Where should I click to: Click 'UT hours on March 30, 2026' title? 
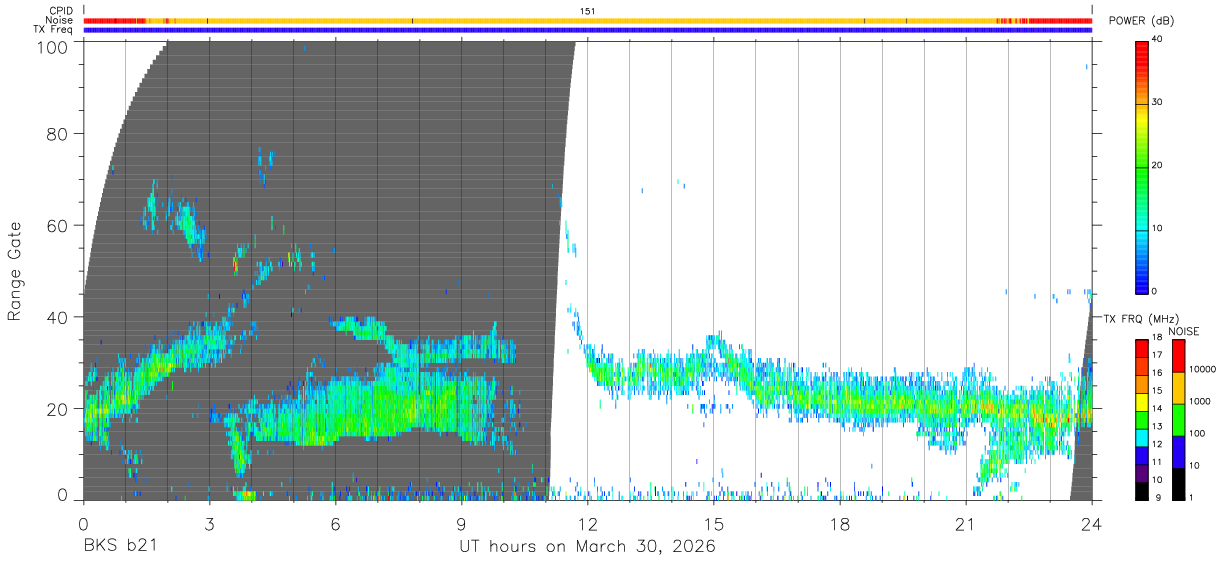(x=587, y=547)
